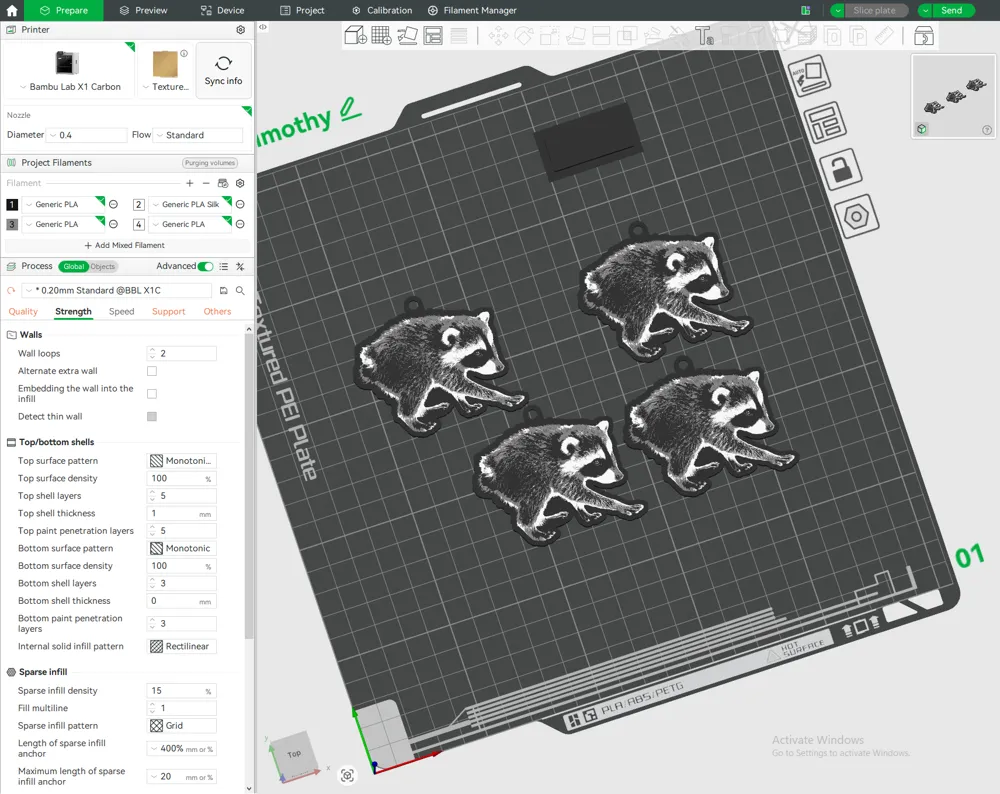Open the Slice plate dropdown arrow
The height and width of the screenshot is (794, 1000).
[x=838, y=10]
